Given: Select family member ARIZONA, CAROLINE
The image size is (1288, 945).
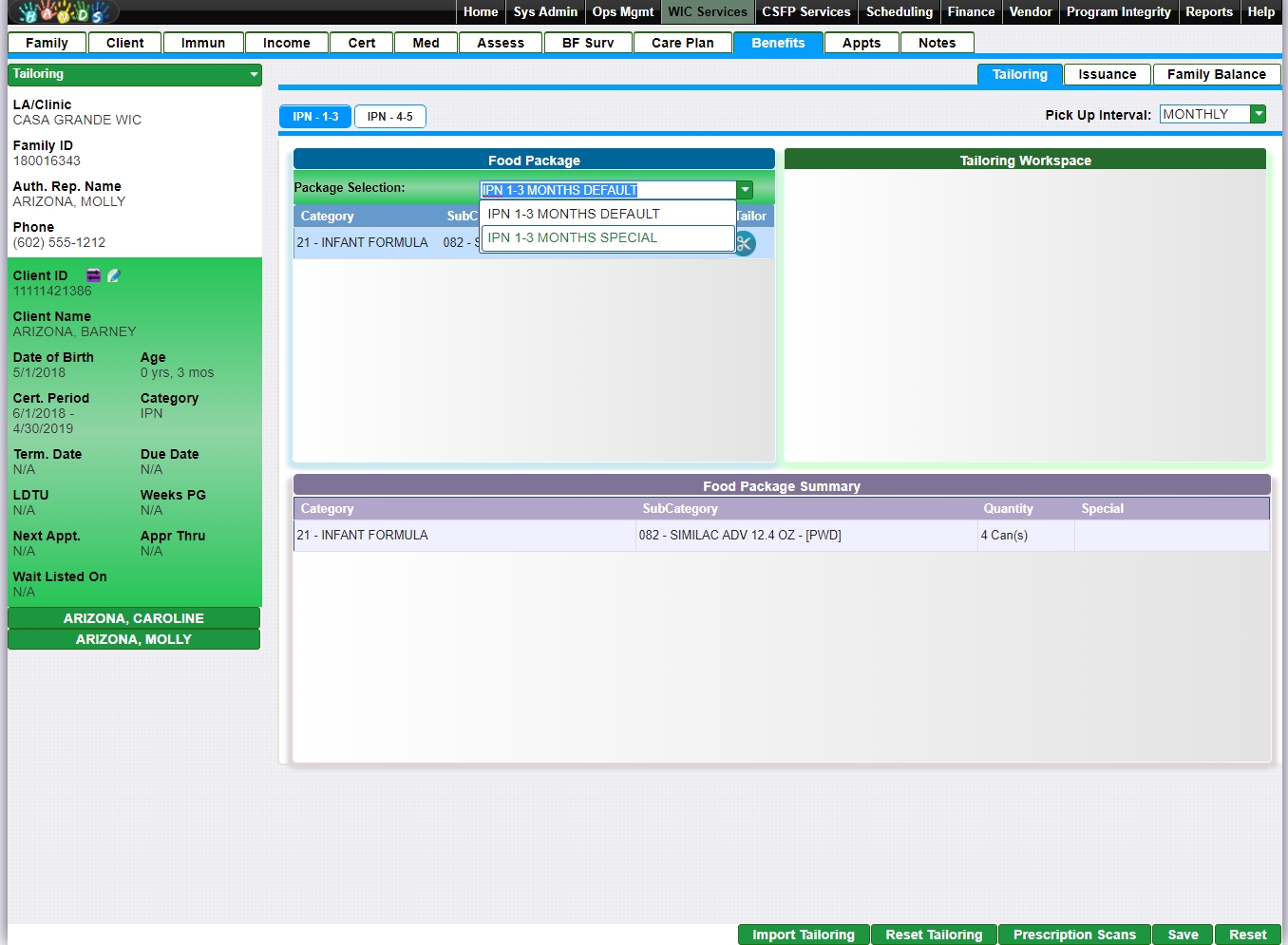Looking at the screenshot, I should coord(134,618).
